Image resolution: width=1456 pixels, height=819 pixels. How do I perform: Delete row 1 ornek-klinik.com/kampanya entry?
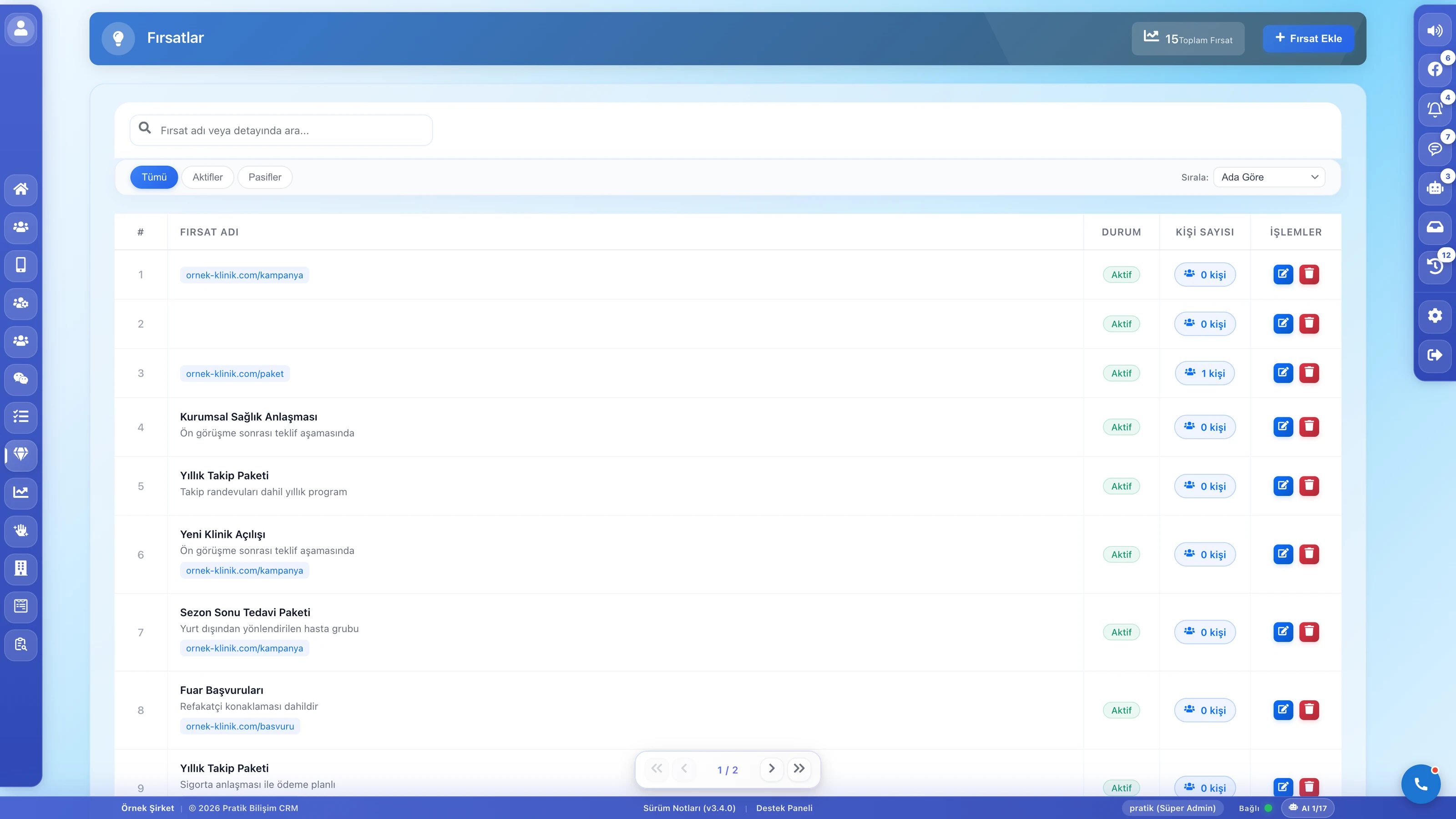1309,275
